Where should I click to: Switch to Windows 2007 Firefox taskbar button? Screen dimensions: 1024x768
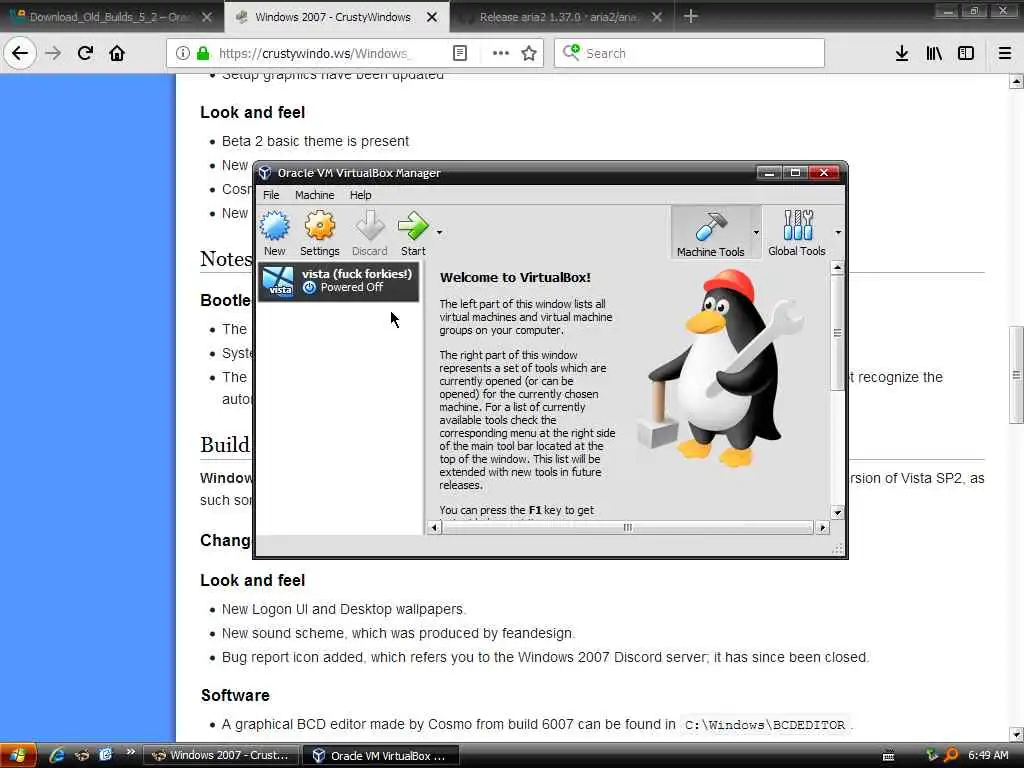click(221, 756)
